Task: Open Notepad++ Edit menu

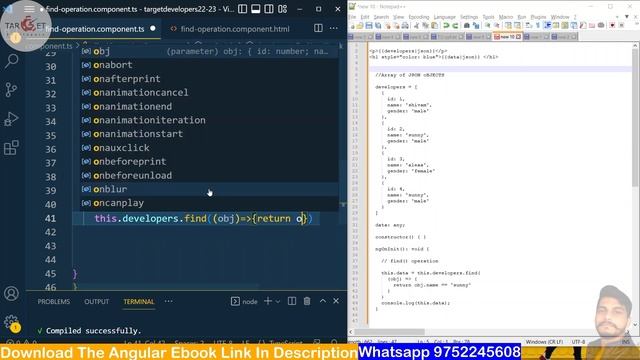Action: pos(365,17)
